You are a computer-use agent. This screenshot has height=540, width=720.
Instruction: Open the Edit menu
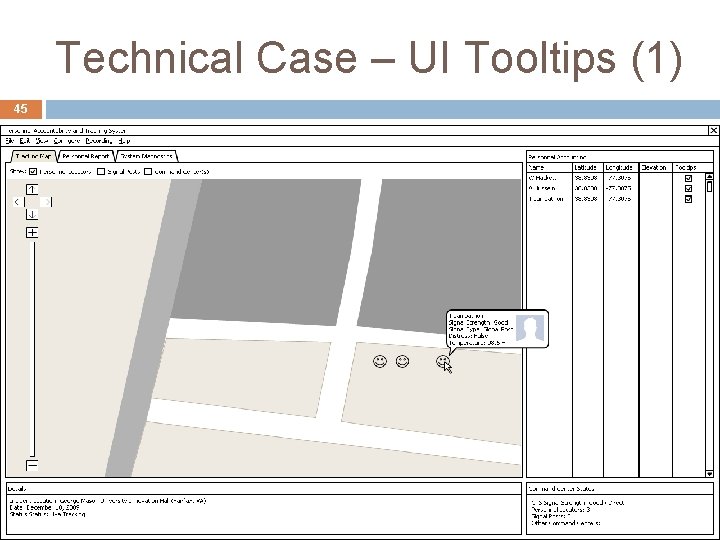(25, 141)
